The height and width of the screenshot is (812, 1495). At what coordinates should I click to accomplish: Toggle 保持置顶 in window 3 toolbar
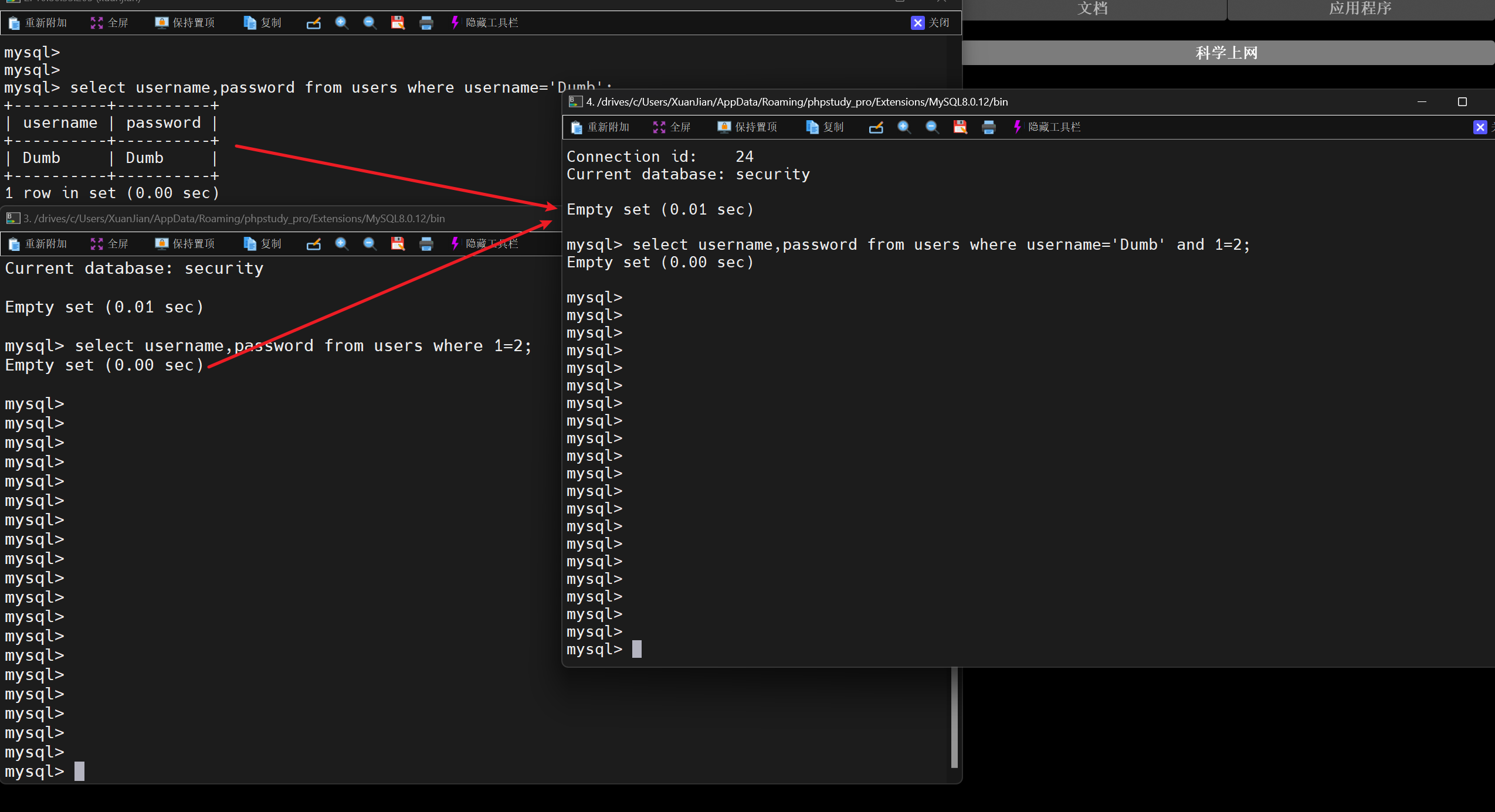185,244
